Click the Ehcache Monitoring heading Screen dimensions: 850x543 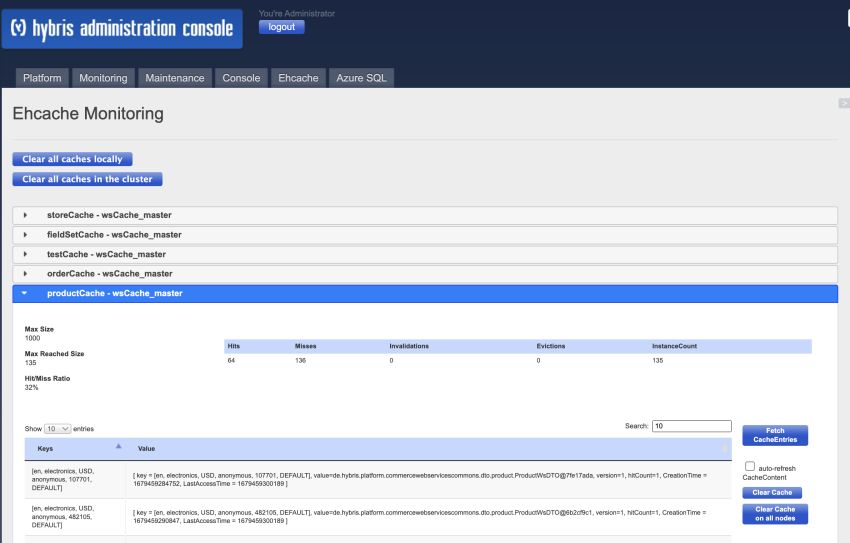click(88, 114)
